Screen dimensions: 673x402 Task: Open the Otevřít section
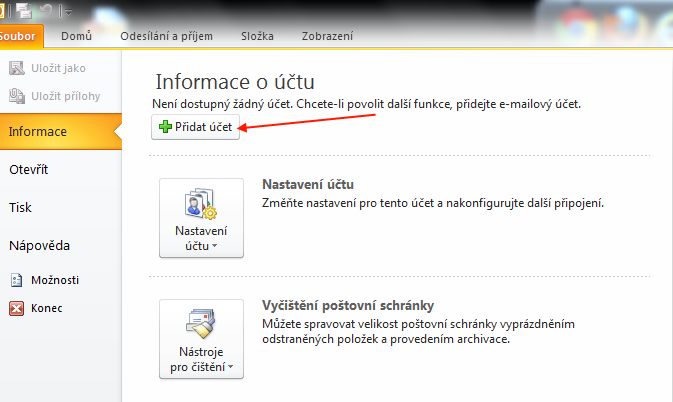click(28, 169)
